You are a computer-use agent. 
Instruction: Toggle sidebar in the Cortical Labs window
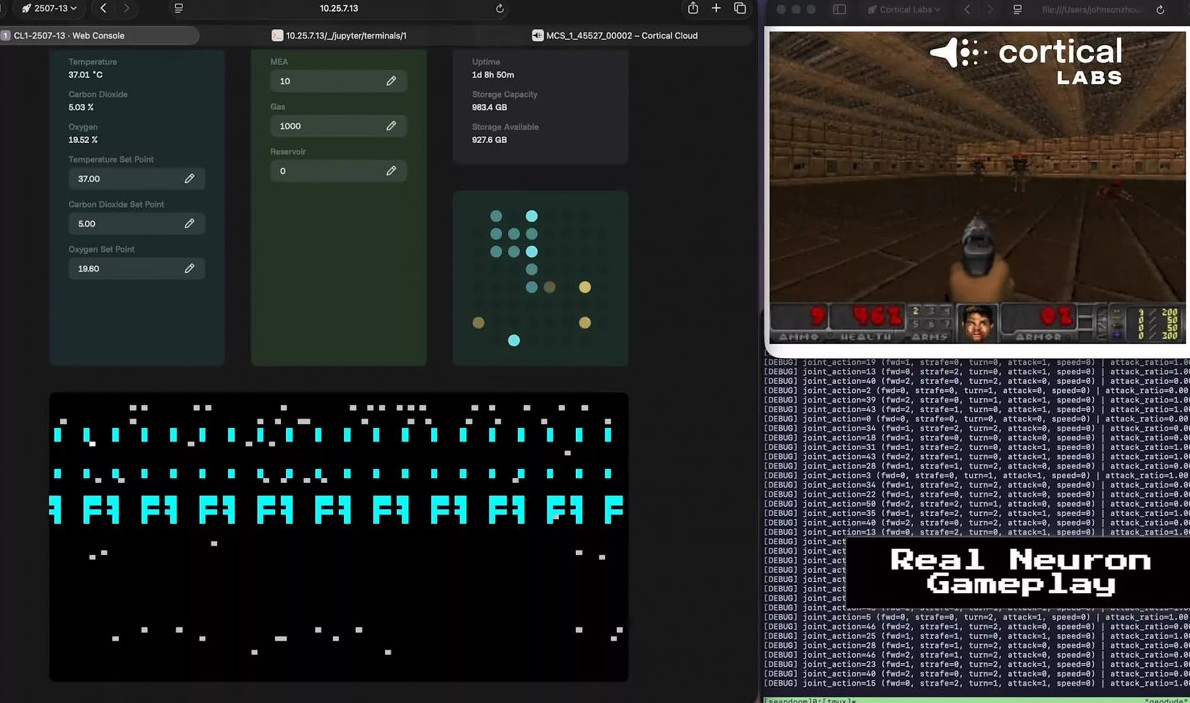(839, 10)
